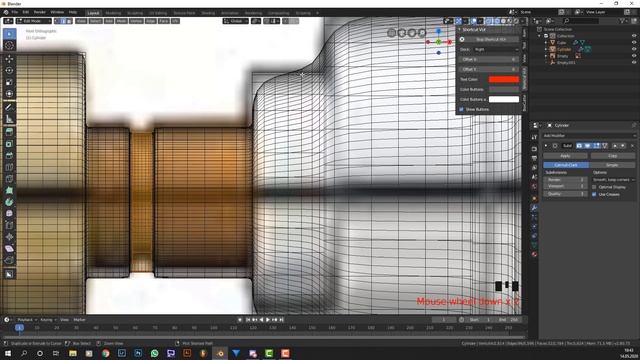Select the Scale tool
This screenshot has height=360, width=640.
(x=9, y=82)
